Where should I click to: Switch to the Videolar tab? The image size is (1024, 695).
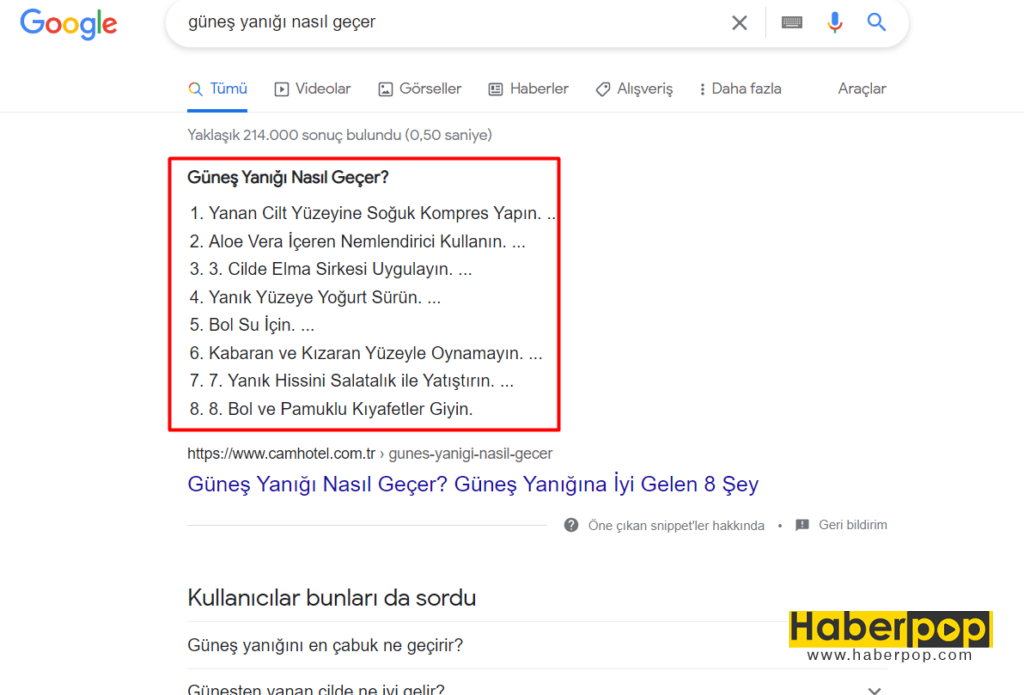313,89
